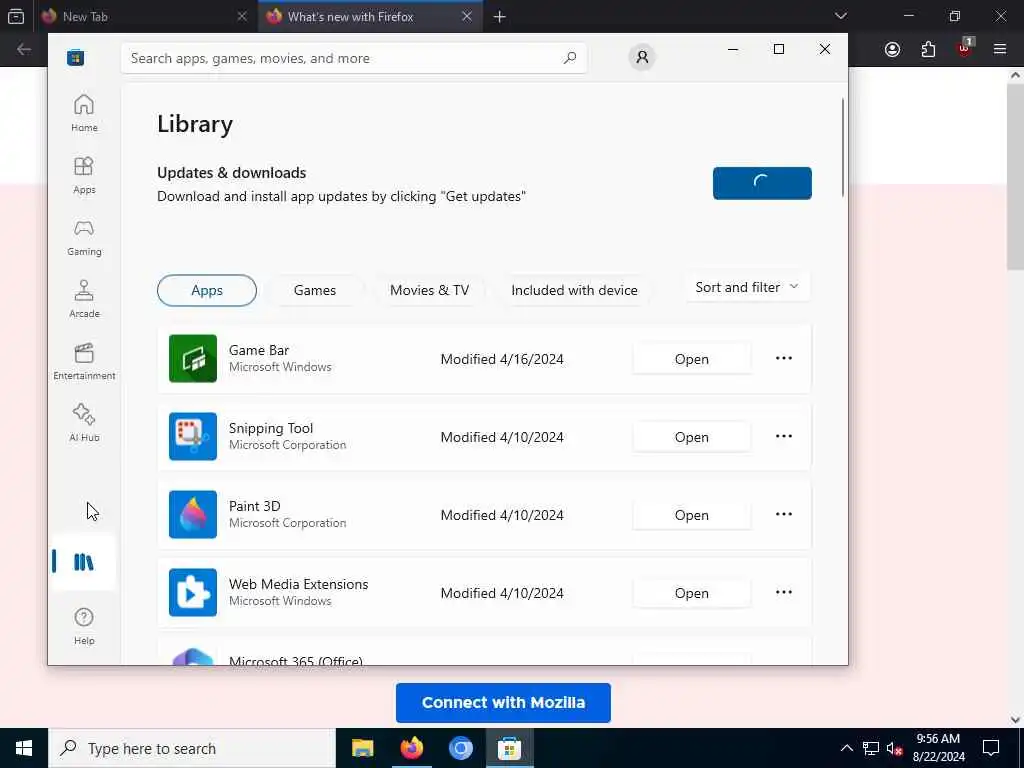Select the Movies & TV filter tab

429,290
